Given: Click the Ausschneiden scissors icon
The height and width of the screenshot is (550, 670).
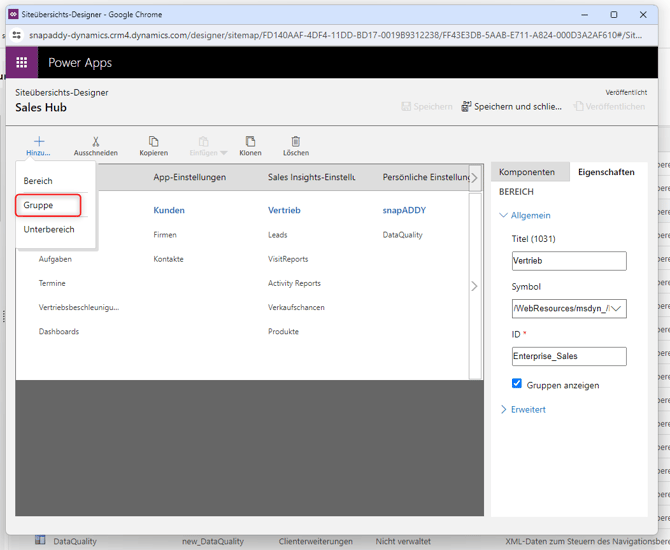Looking at the screenshot, I should 96,142.
